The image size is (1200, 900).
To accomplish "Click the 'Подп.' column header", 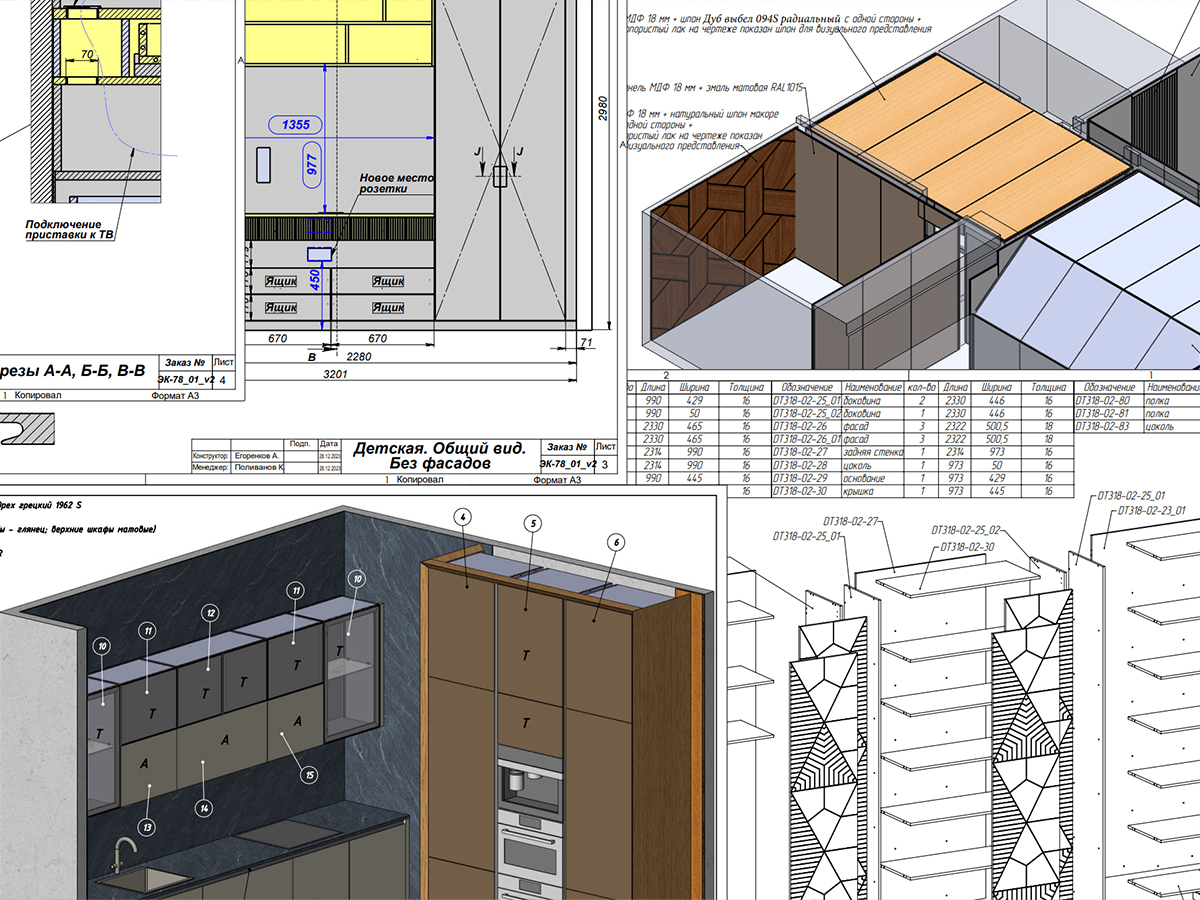I will 299,442.
